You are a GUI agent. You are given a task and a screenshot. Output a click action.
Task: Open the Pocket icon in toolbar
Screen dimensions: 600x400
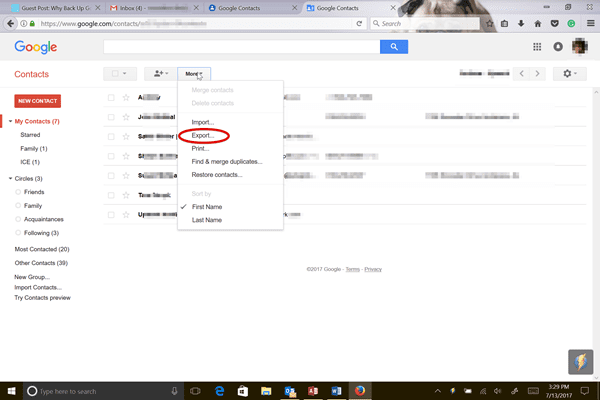click(x=554, y=23)
